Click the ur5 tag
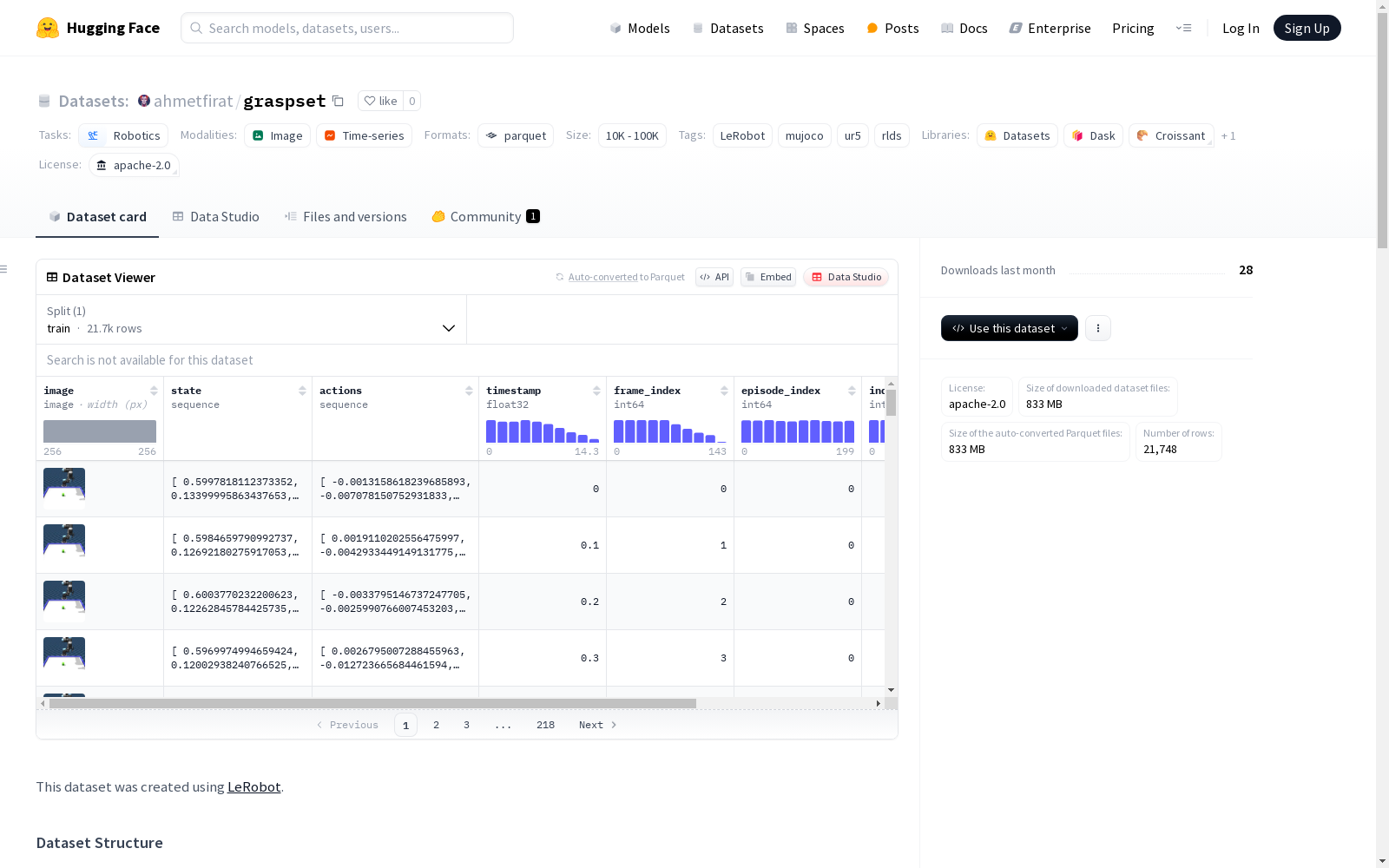The image size is (1389, 868). coord(852,135)
